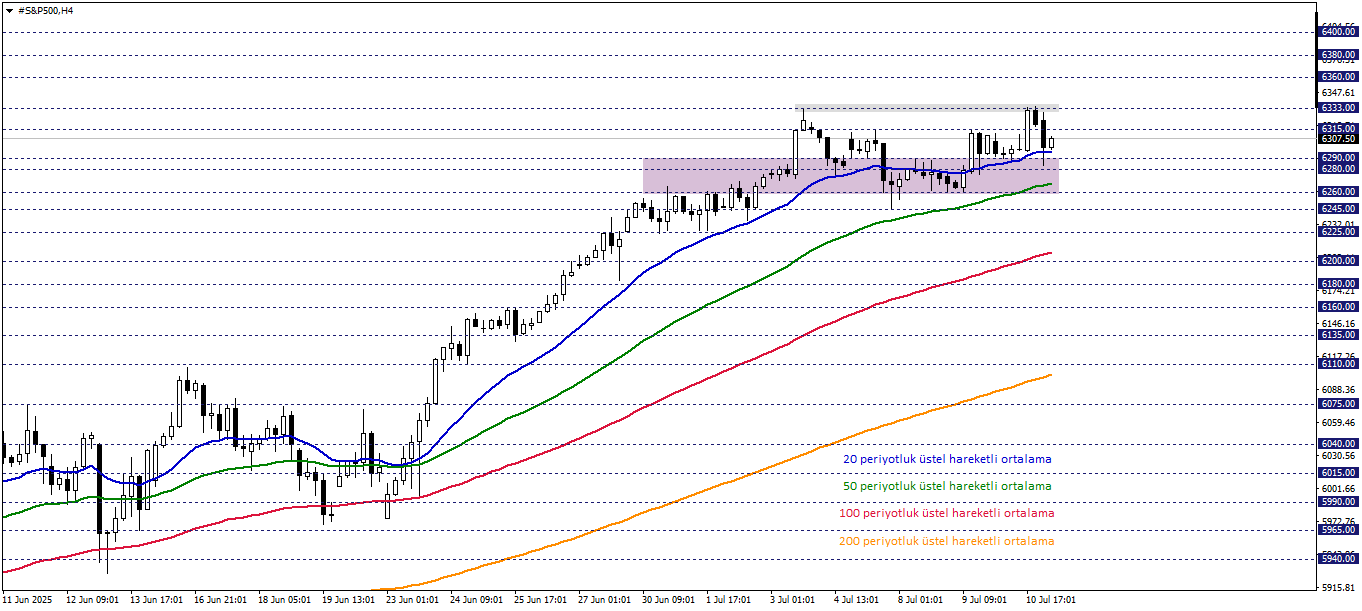Click the 6015.00 price level label

click(1338, 473)
